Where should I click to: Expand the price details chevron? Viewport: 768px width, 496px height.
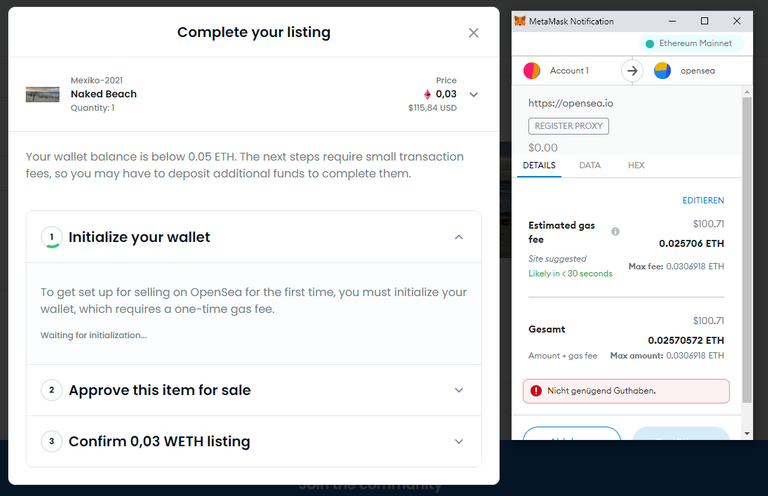pyautogui.click(x=473, y=94)
